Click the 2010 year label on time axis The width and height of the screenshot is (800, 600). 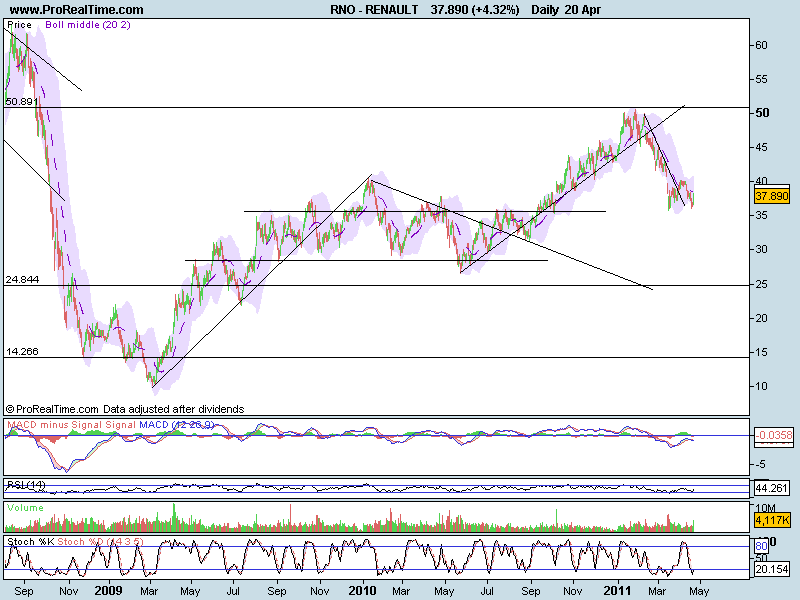(x=362, y=591)
